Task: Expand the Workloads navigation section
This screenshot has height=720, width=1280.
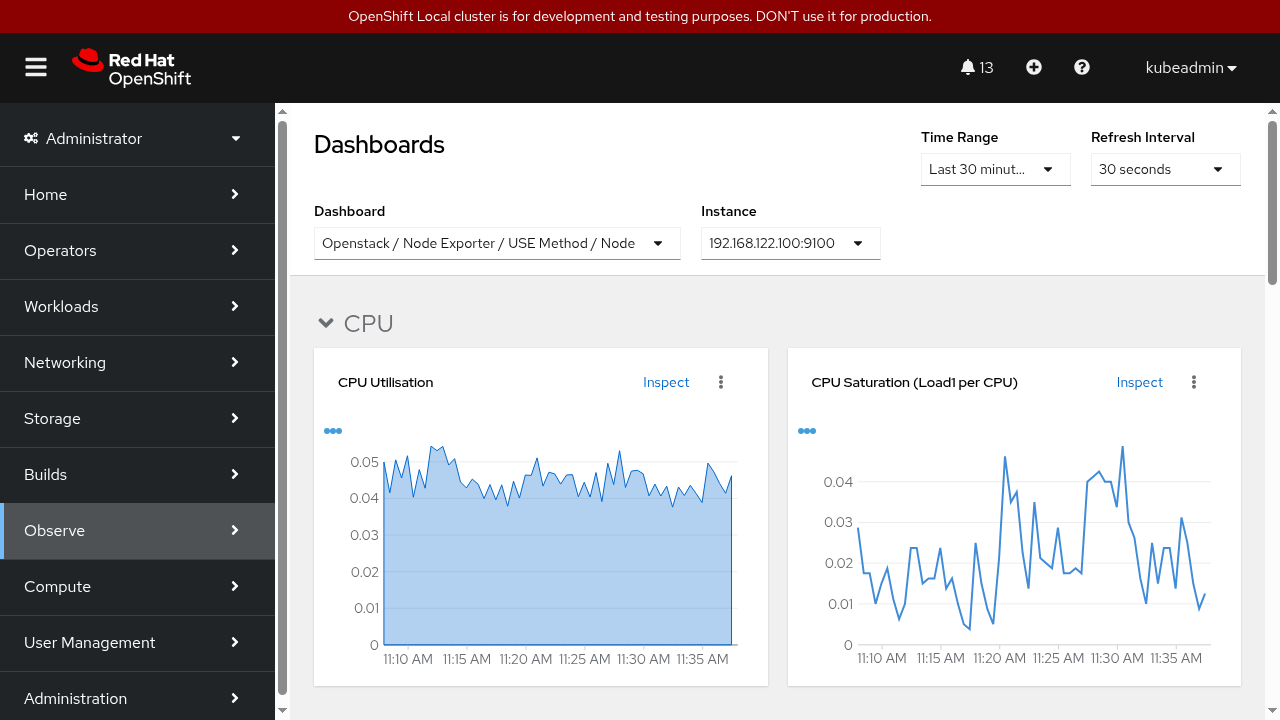Action: point(137,306)
